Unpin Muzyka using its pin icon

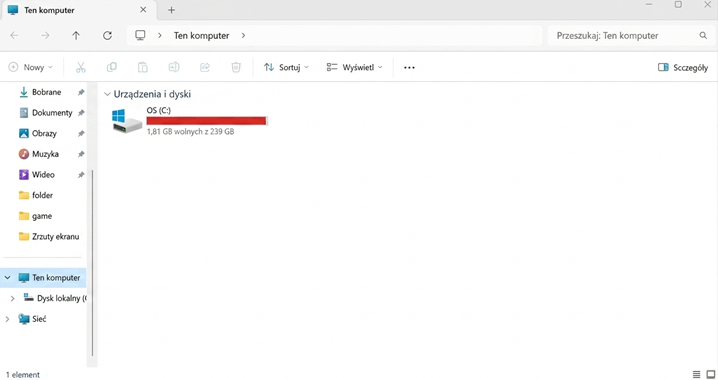(81, 154)
